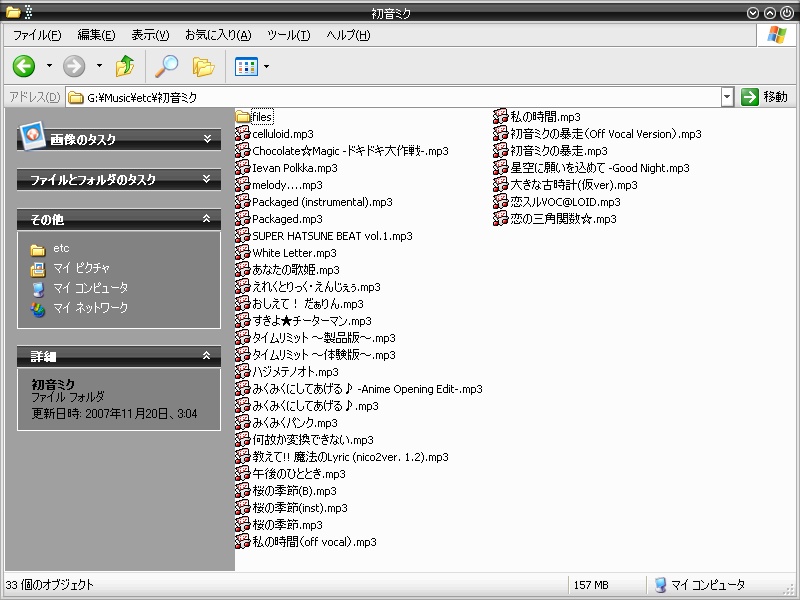Viewport: 800px width, 600px height.
Task: Select the White Letter.mp3 file icon
Action: pos(243,253)
